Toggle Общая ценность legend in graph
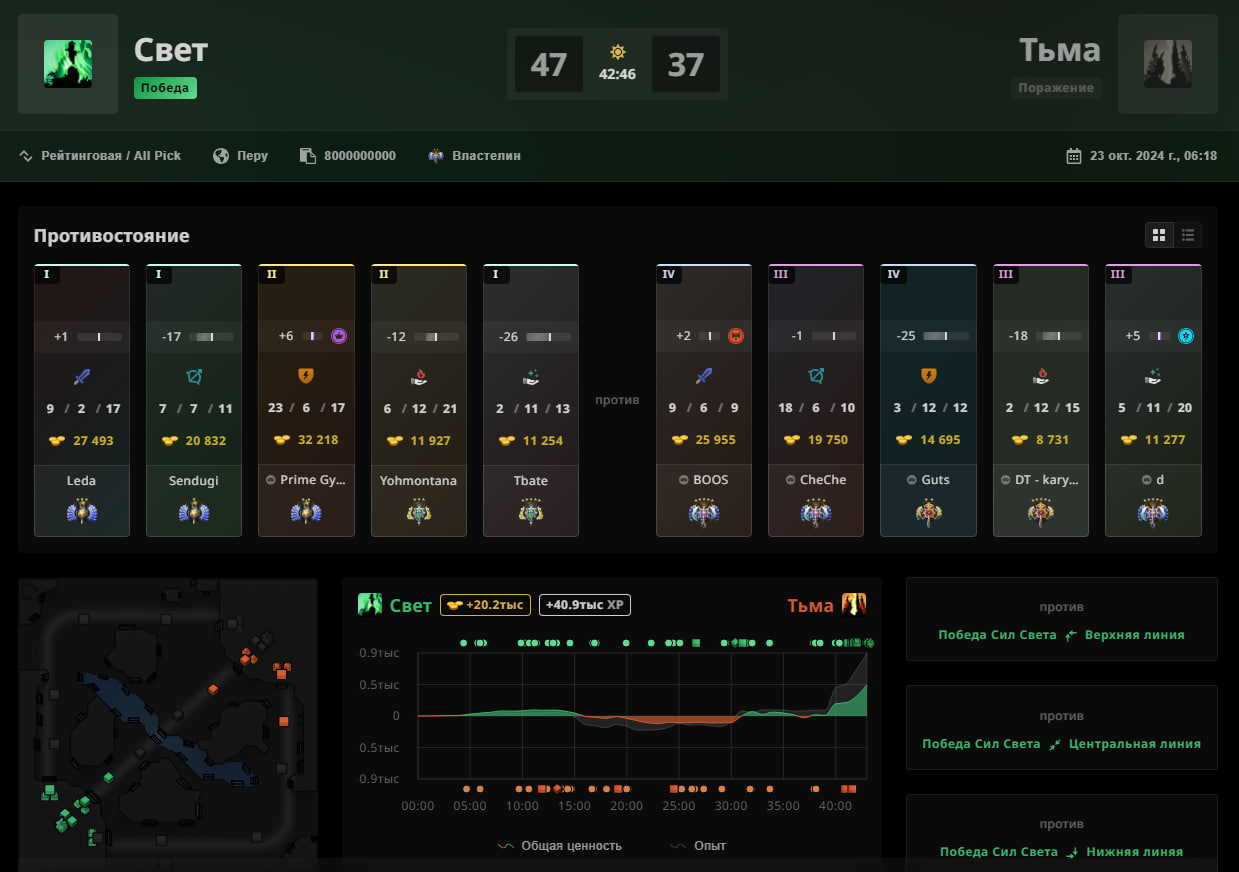The width and height of the screenshot is (1239, 872). pyautogui.click(x=560, y=846)
